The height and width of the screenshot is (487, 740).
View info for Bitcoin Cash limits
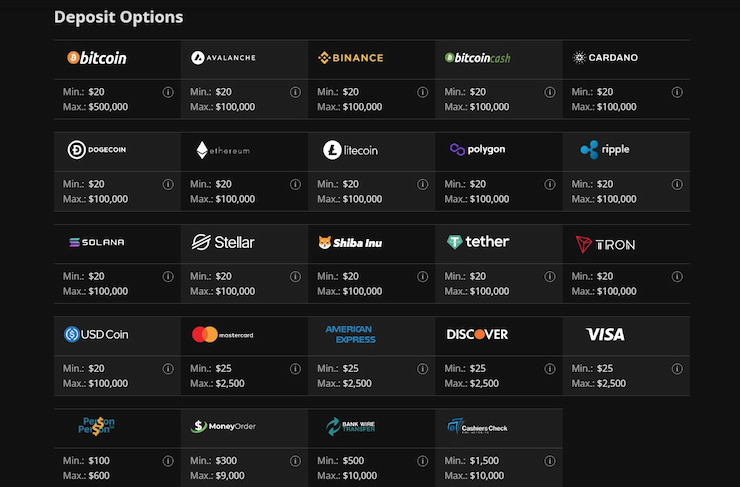550,92
